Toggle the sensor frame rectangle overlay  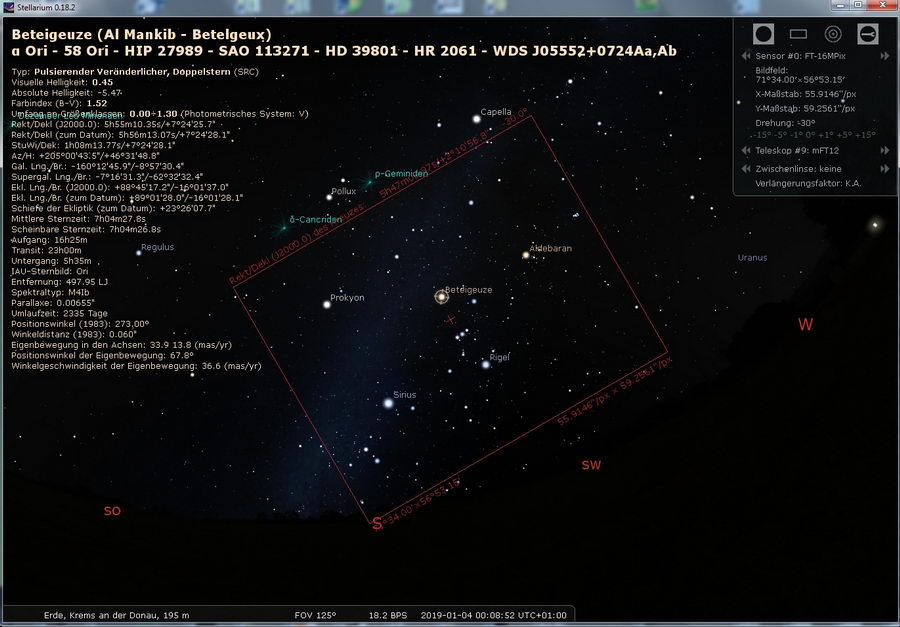point(797,33)
